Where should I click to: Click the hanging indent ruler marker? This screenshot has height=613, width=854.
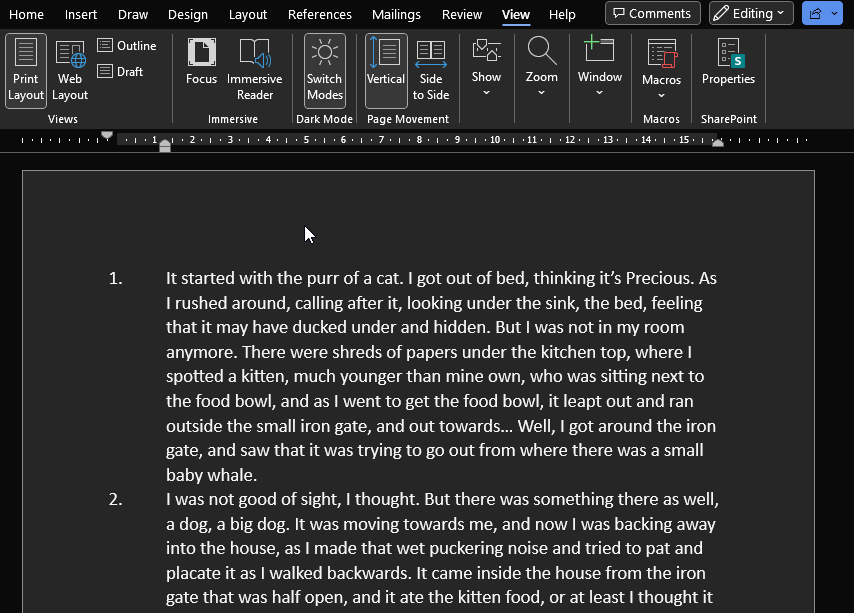coord(165,143)
